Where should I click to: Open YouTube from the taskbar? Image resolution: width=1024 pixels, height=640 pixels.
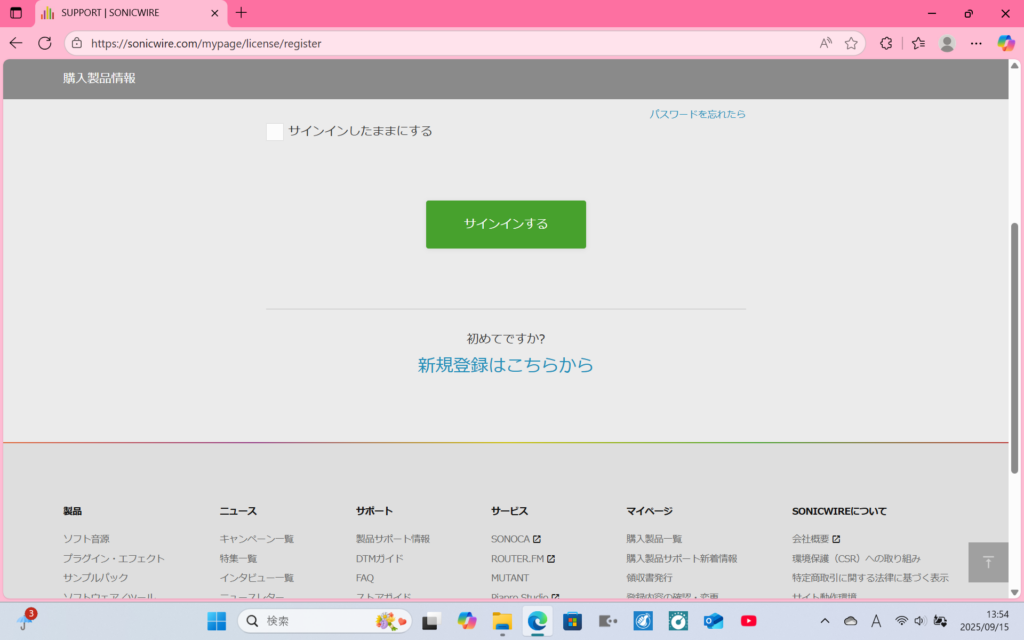tap(748, 621)
